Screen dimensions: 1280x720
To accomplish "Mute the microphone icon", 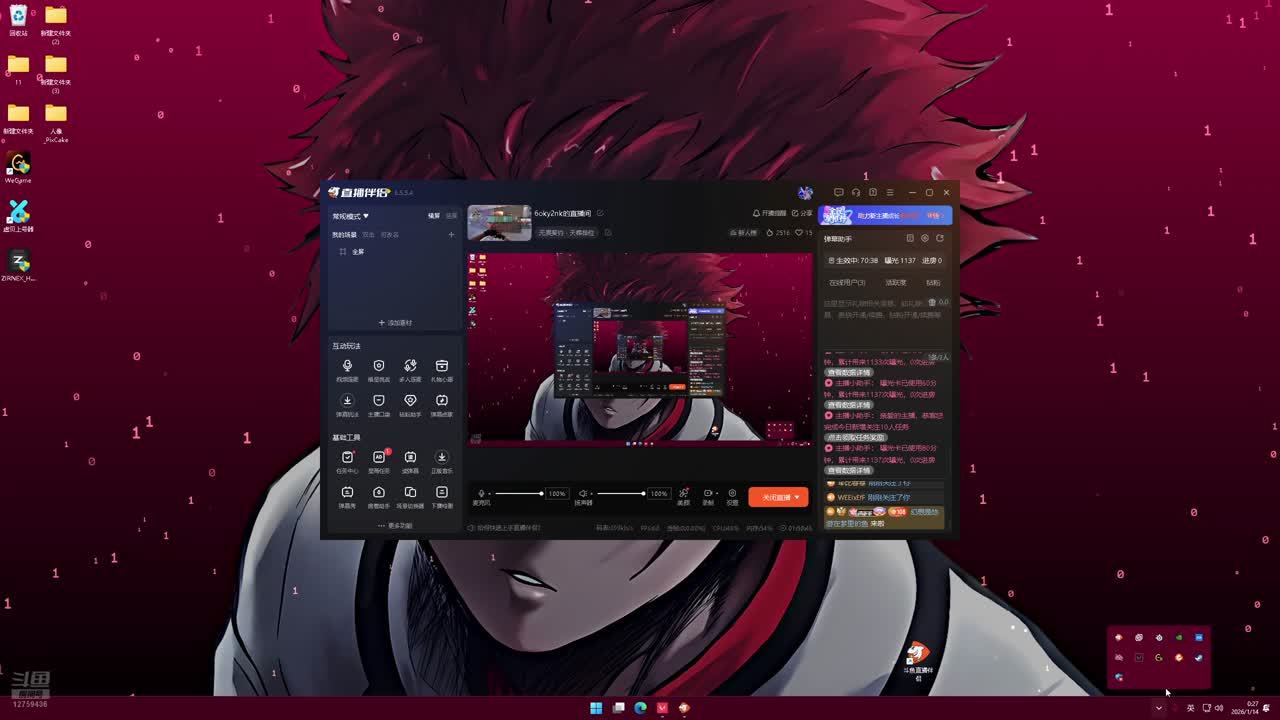I will 481,493.
